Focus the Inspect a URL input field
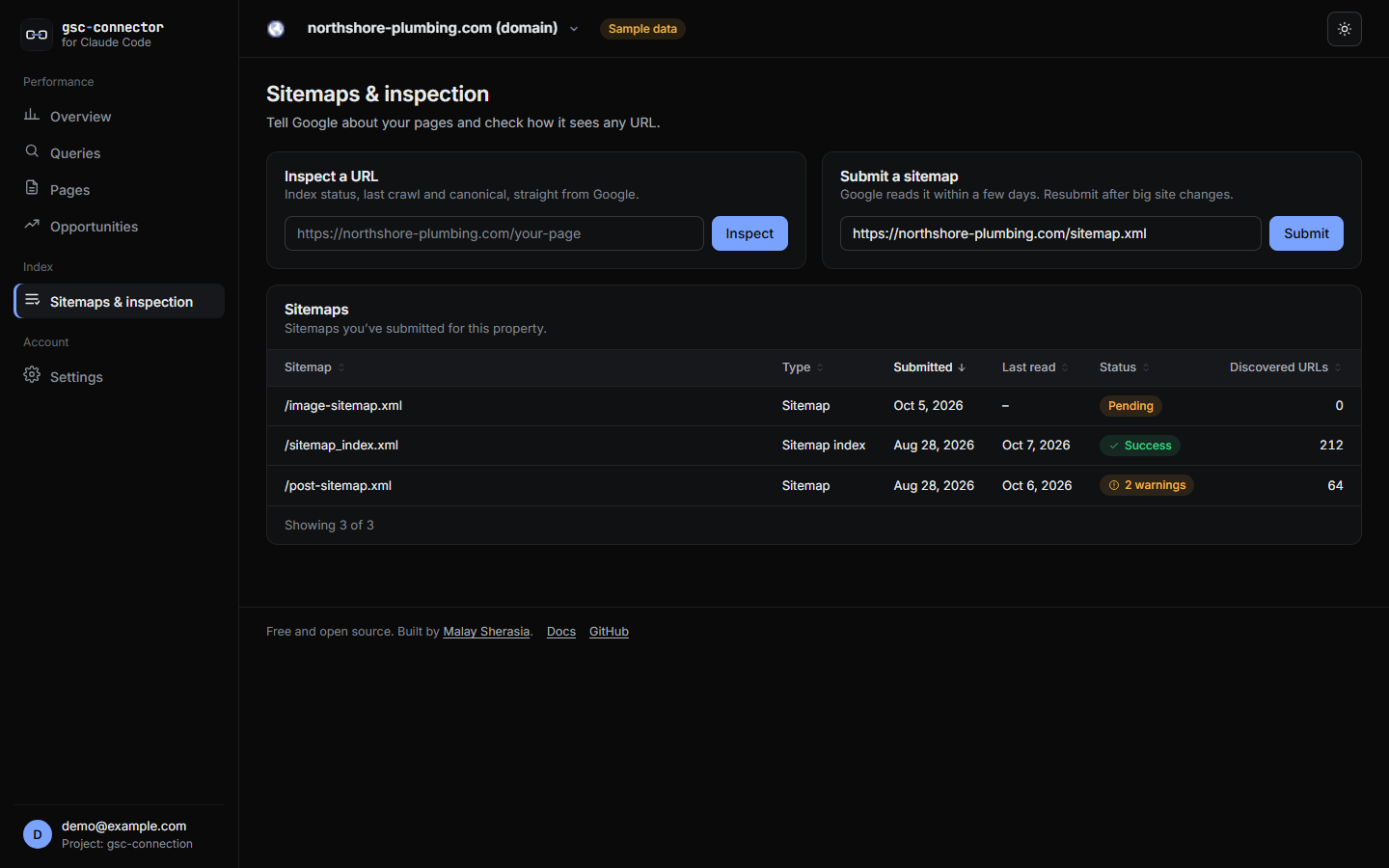 (494, 233)
